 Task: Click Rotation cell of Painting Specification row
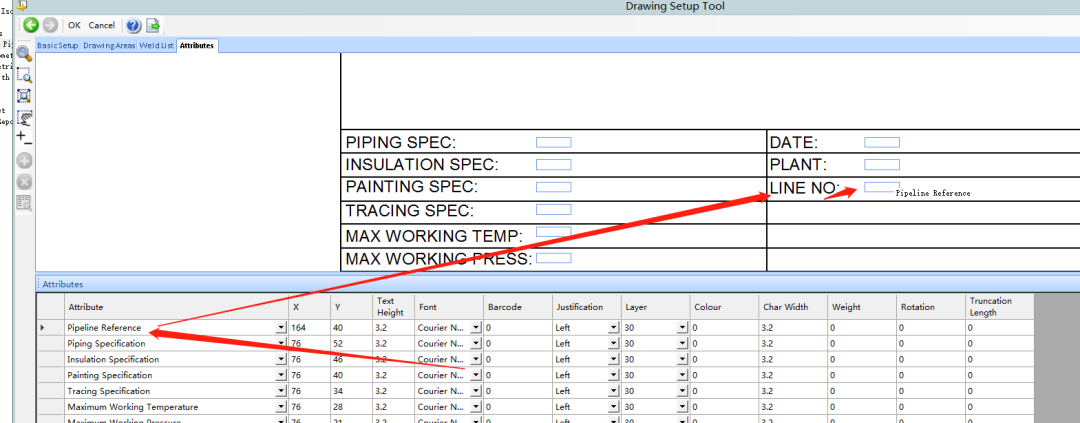pyautogui.click(x=931, y=375)
